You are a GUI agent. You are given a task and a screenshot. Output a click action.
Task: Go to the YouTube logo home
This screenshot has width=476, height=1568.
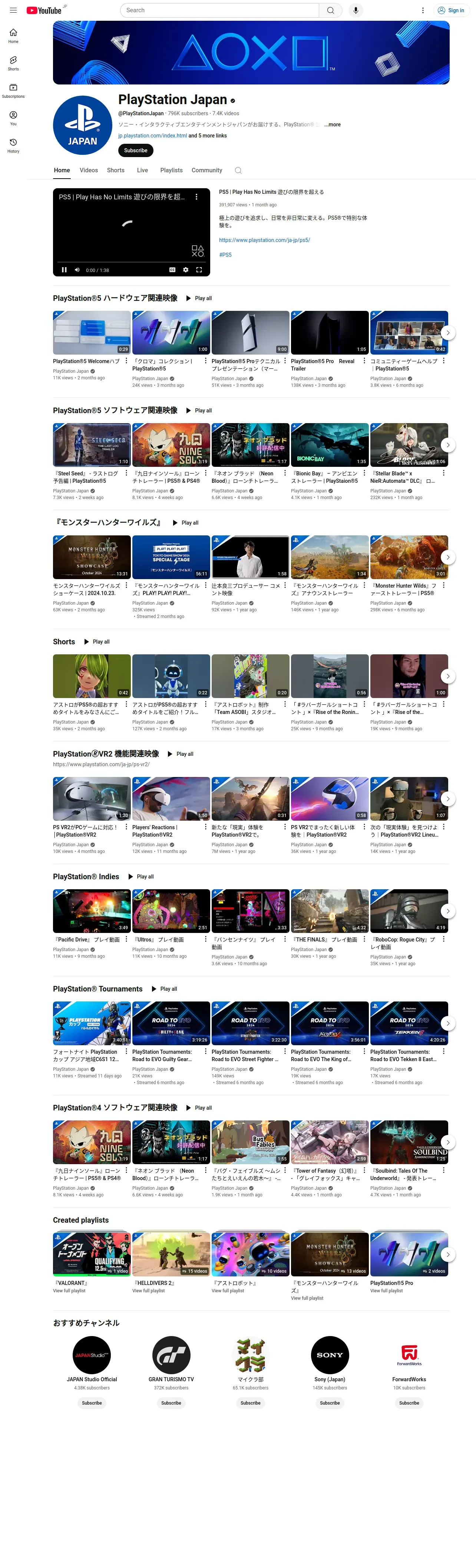pyautogui.click(x=44, y=10)
